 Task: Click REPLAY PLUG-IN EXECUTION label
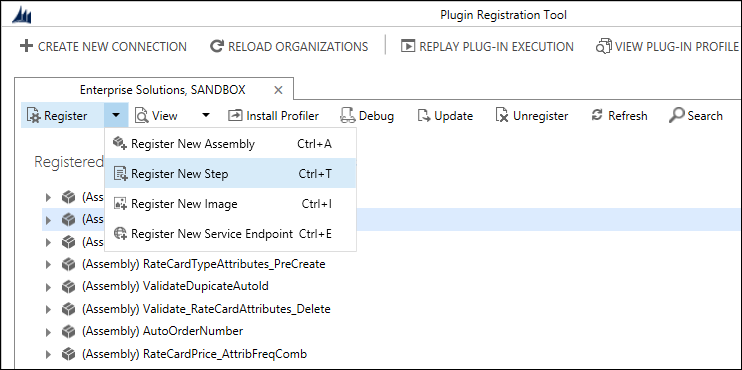point(496,47)
